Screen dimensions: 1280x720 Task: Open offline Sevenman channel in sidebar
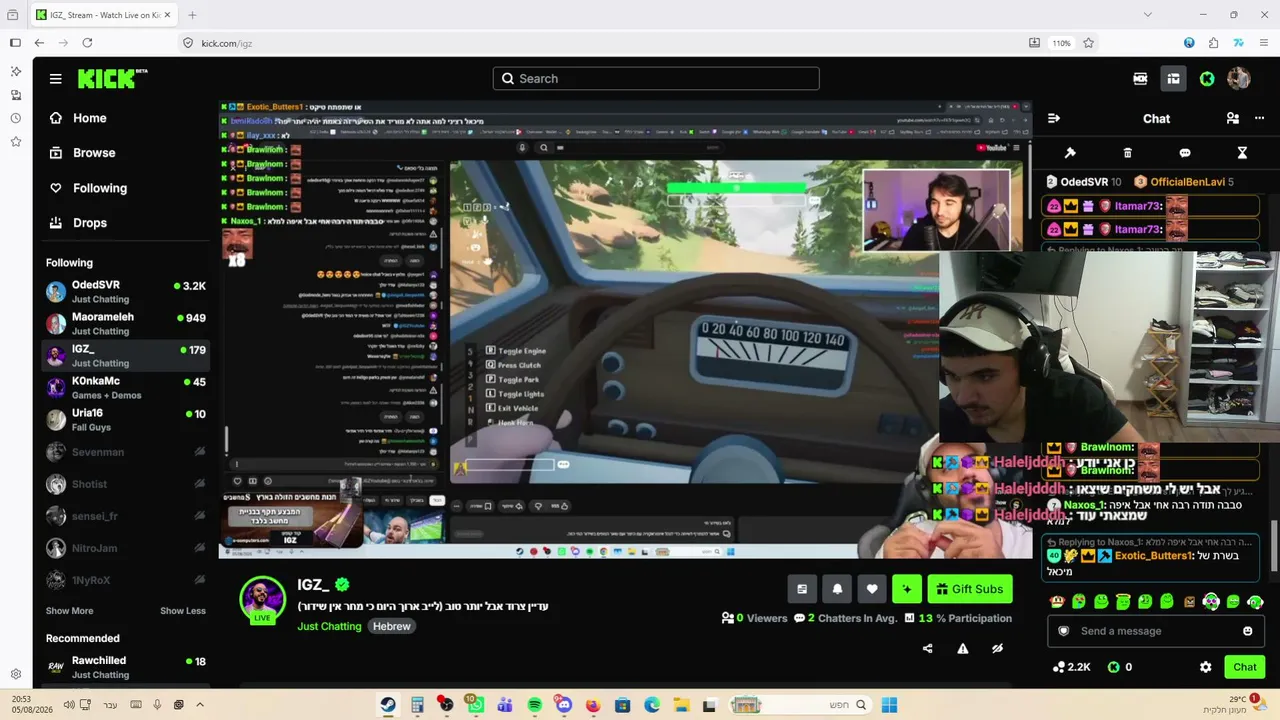pos(126,452)
